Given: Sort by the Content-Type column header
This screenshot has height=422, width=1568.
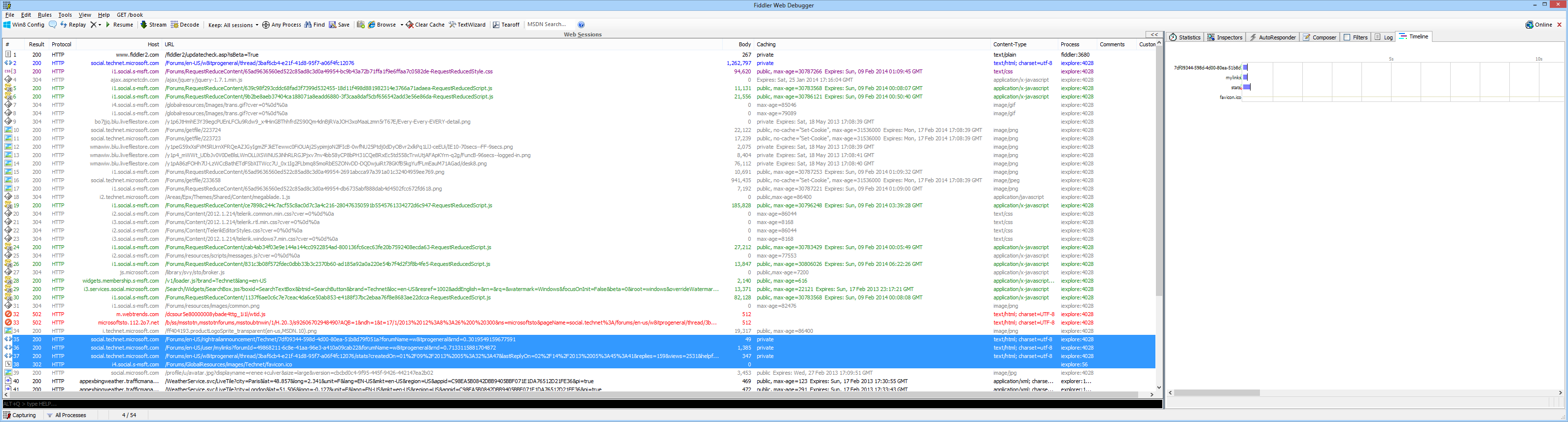Looking at the screenshot, I should (x=1024, y=44).
